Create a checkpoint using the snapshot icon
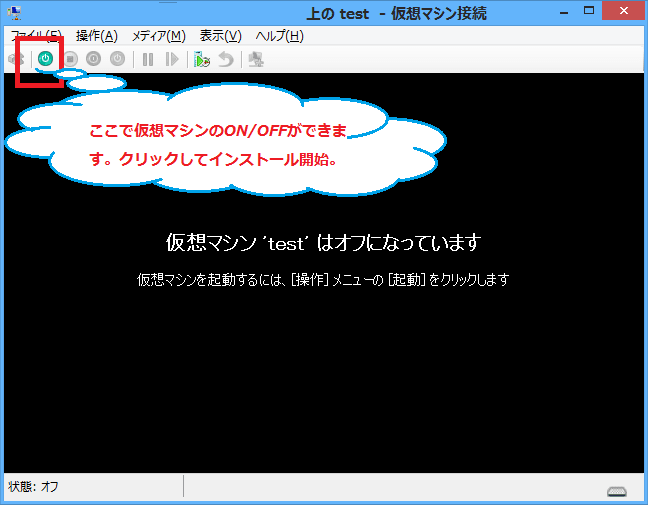Screen dimensions: 648x505 tap(202, 59)
